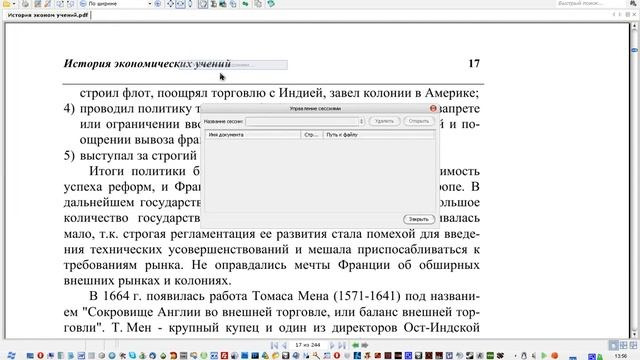Click the blue Skype icon in taskbar

pyautogui.click(x=132, y=356)
